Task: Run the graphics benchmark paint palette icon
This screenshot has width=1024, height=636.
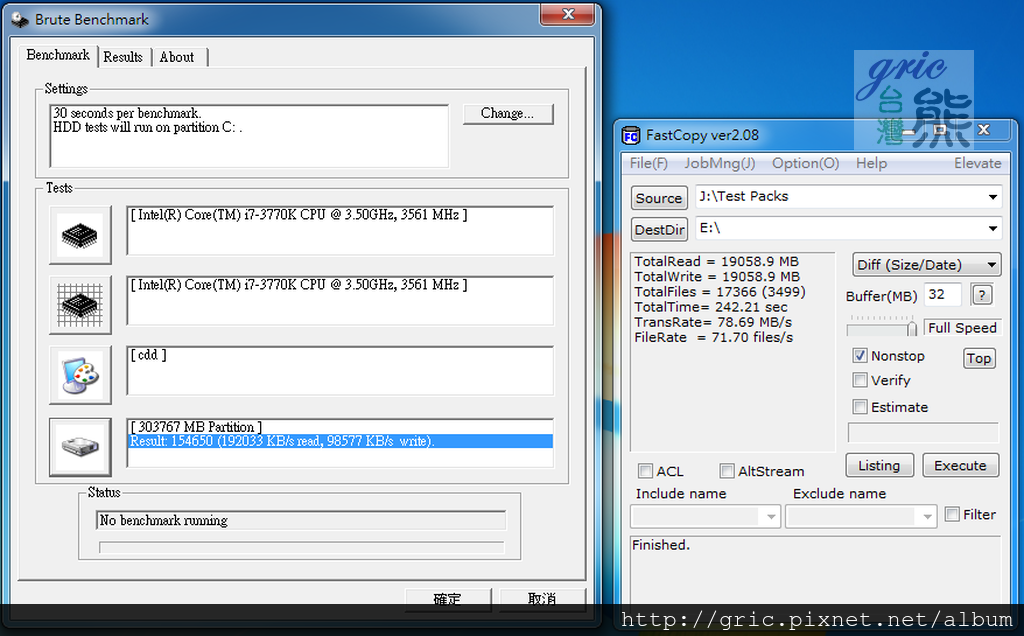Action: [x=80, y=375]
